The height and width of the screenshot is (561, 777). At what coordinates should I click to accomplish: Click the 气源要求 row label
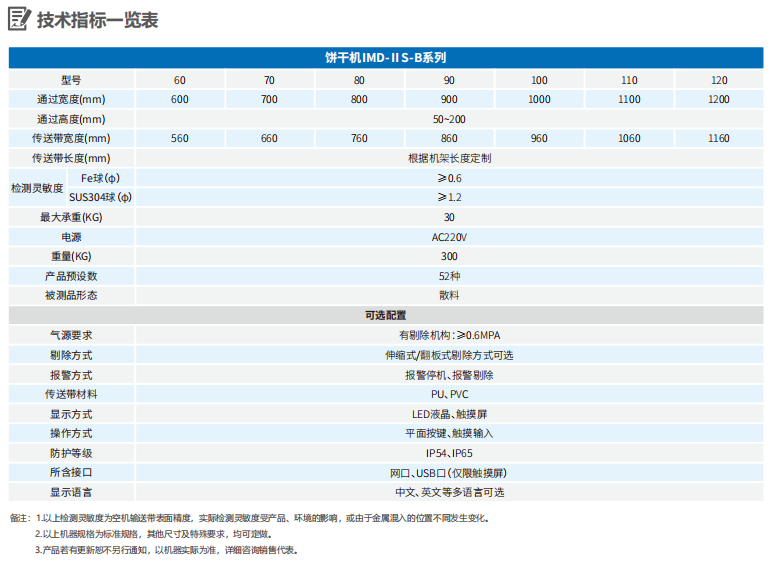coord(71,335)
